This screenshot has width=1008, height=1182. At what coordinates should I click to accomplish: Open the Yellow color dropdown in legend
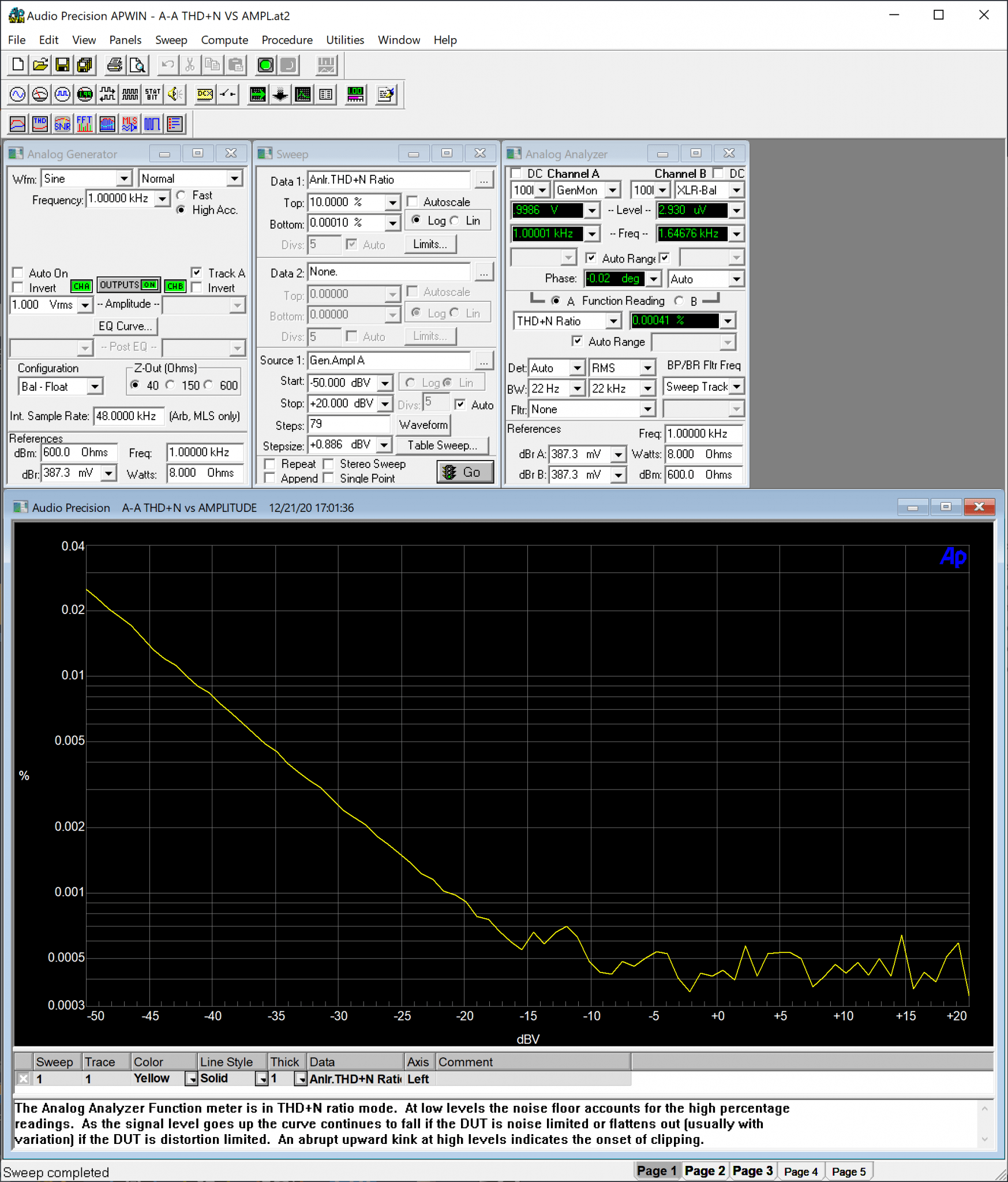(x=191, y=1079)
